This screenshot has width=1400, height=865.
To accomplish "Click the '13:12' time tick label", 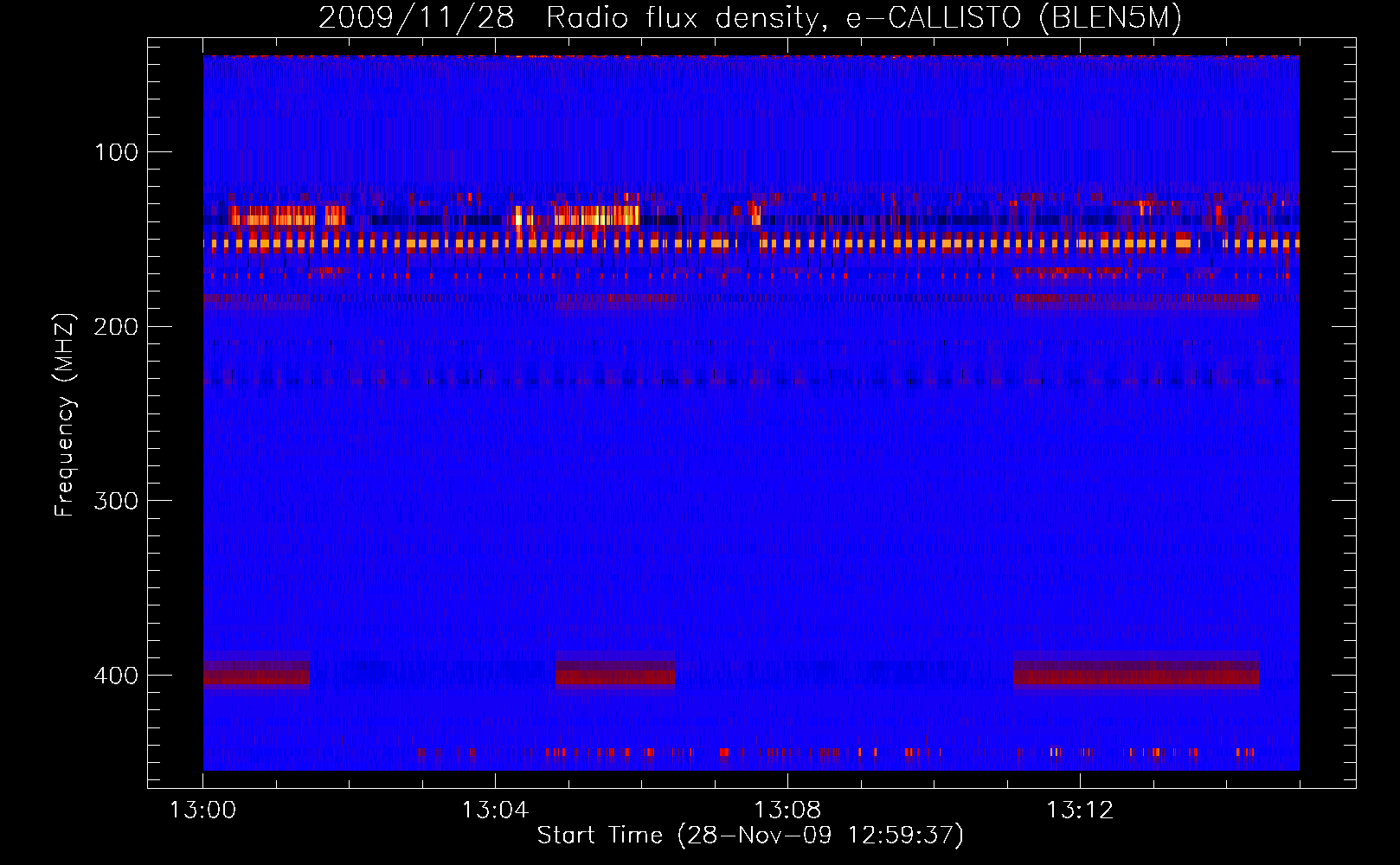I will tap(1080, 811).
